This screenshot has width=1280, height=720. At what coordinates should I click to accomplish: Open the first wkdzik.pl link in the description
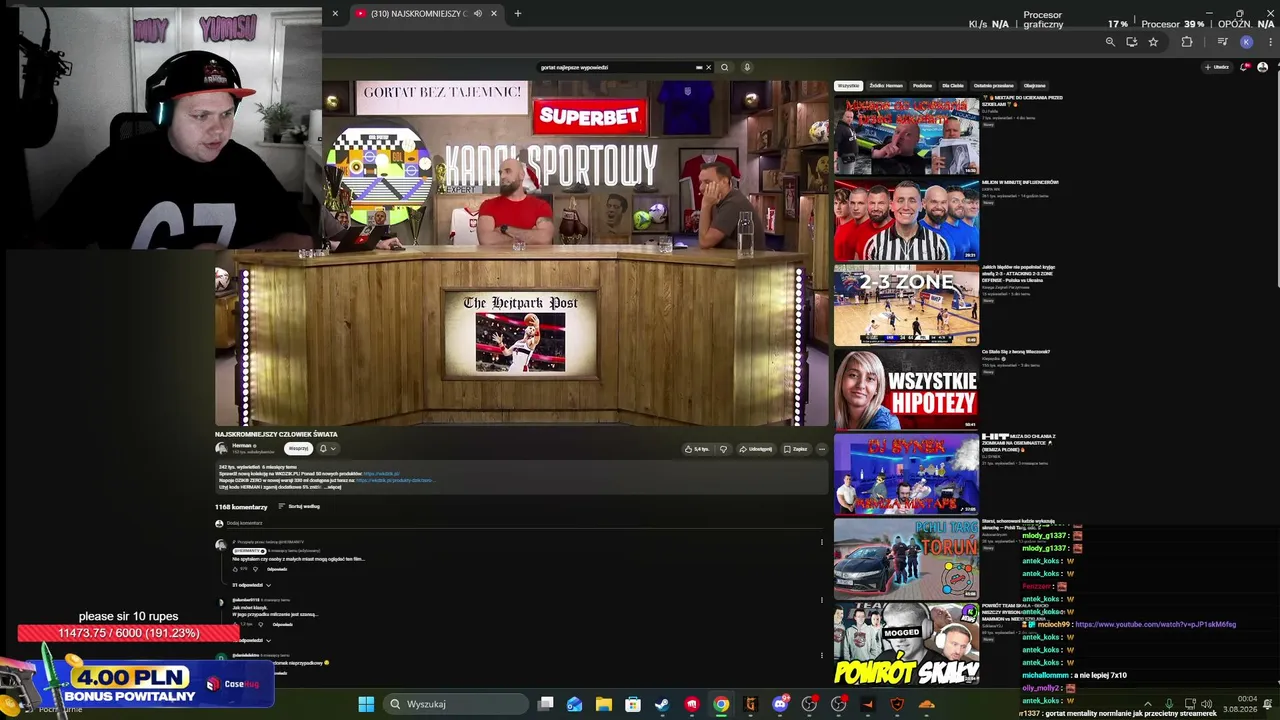coord(381,473)
